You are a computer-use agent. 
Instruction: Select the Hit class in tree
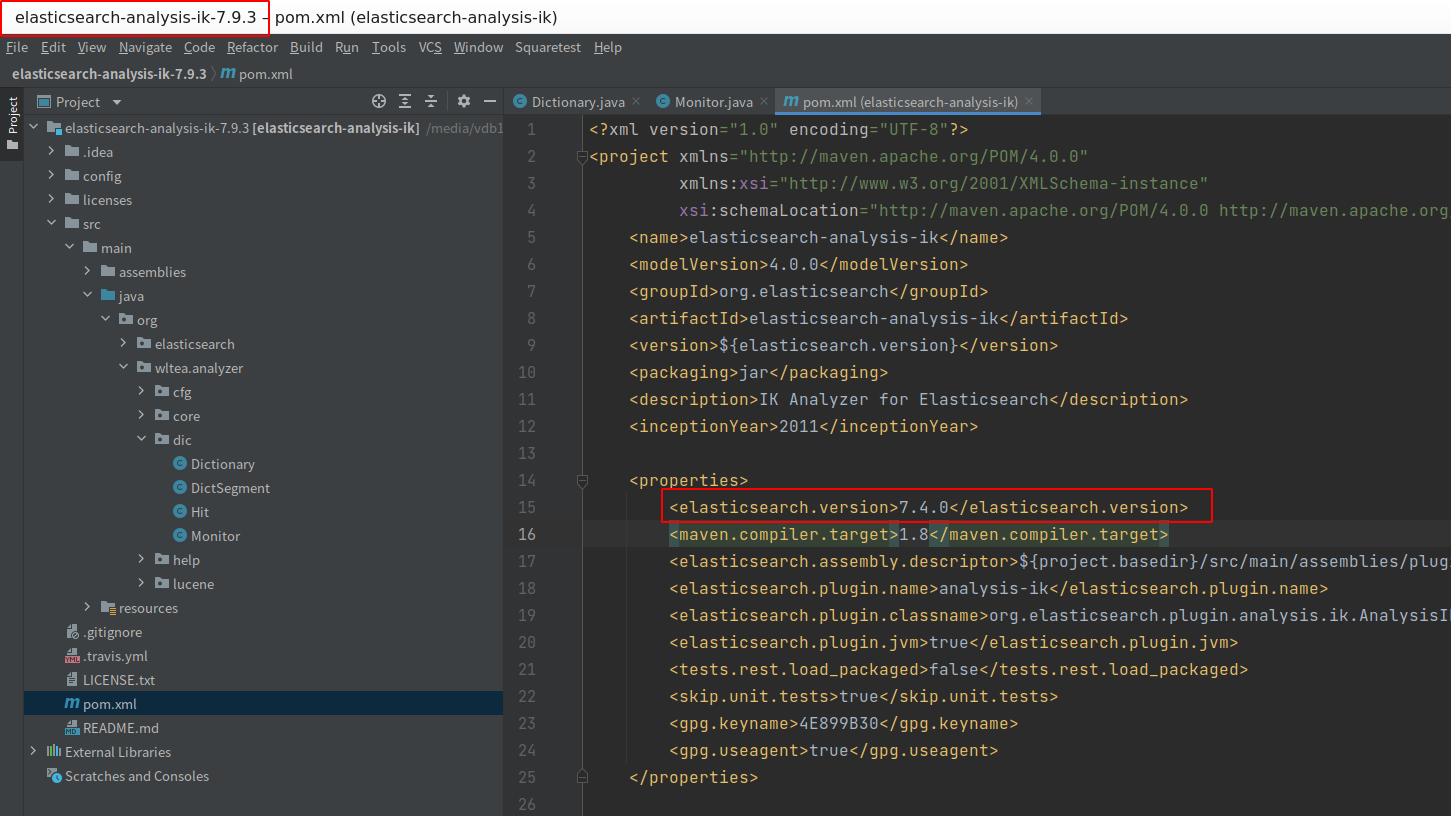pos(191,512)
